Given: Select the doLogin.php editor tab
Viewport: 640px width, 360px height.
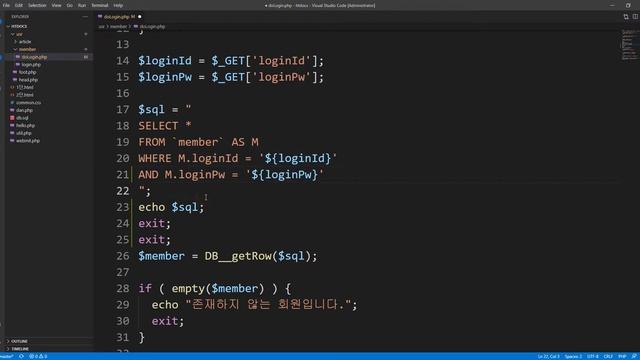Looking at the screenshot, I should [119, 17].
